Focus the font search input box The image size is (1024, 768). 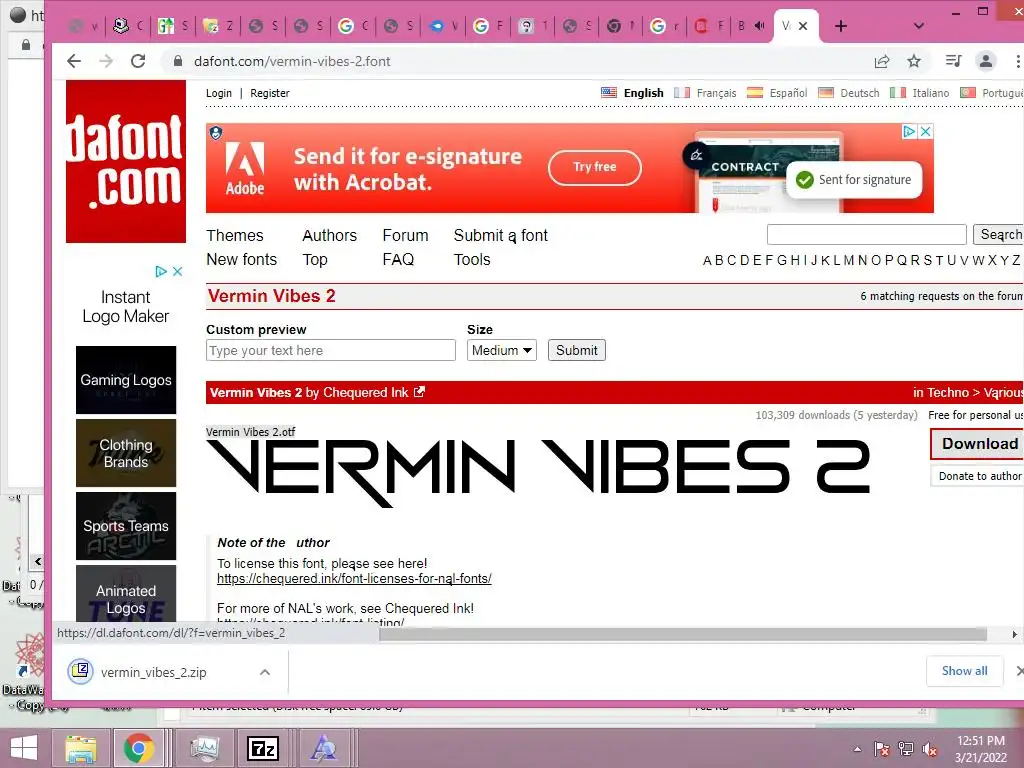click(x=867, y=234)
